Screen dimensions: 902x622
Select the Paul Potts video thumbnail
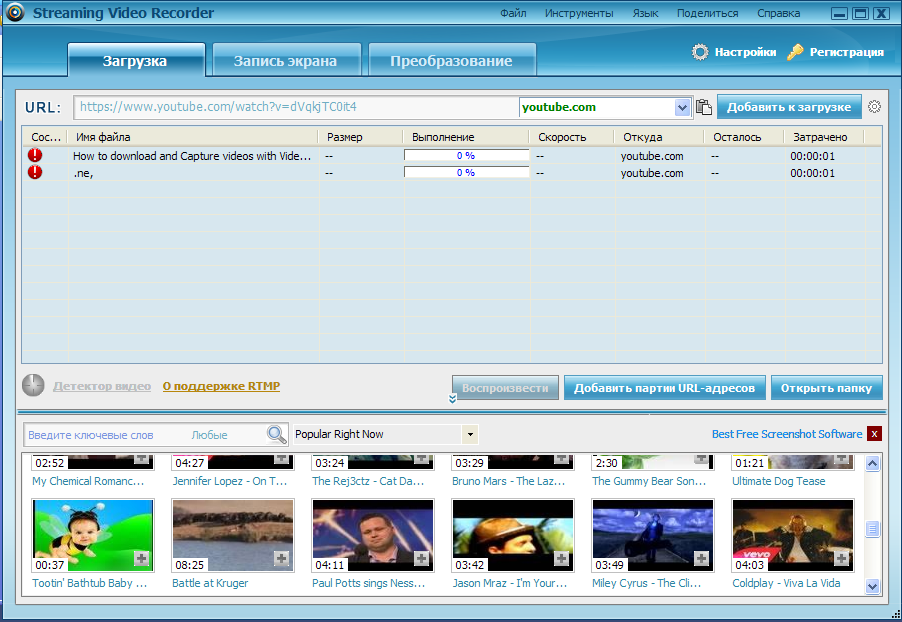point(373,535)
